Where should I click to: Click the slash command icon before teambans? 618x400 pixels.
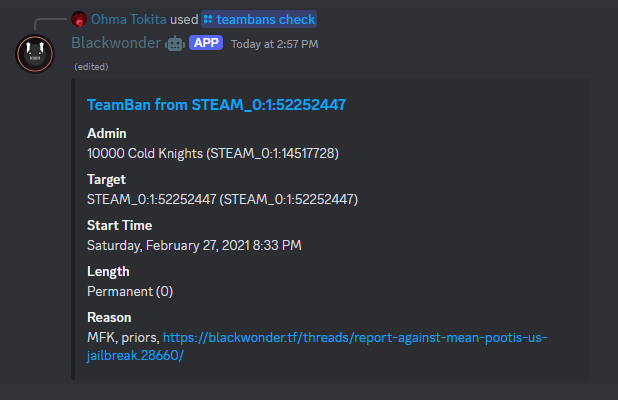pyautogui.click(x=208, y=19)
